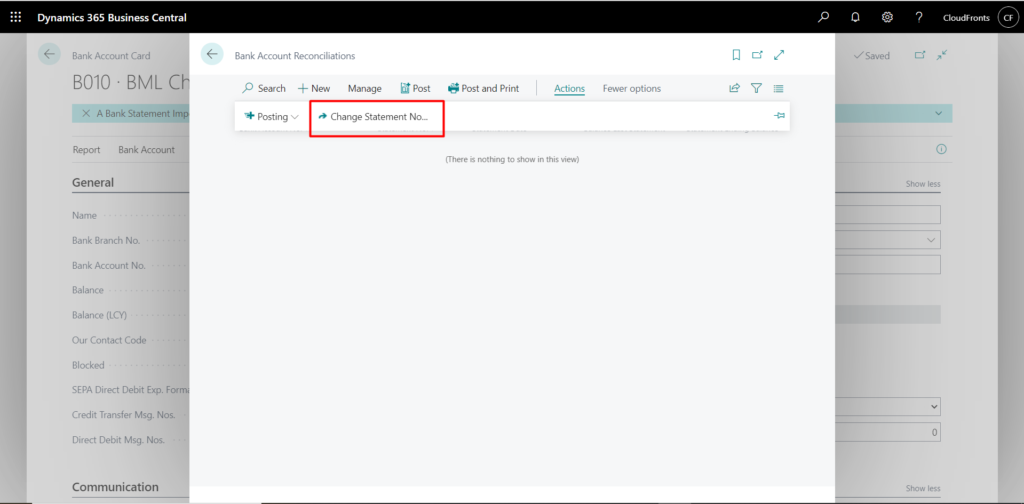Viewport: 1024px width, 504px height.
Task: Open the Bank Account menu on card
Action: point(146,150)
